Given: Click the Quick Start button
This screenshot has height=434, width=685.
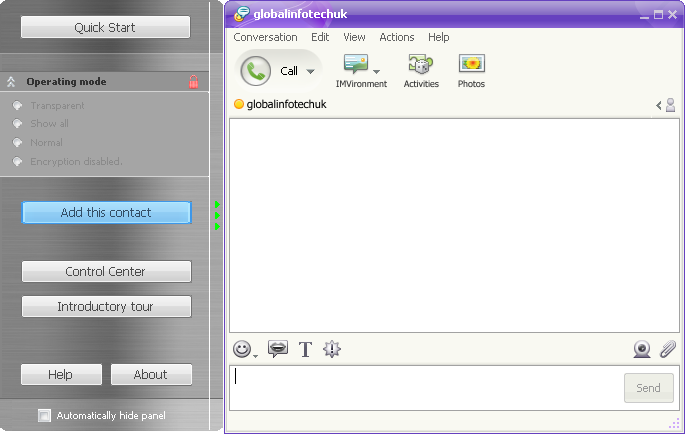Looking at the screenshot, I should 105,27.
